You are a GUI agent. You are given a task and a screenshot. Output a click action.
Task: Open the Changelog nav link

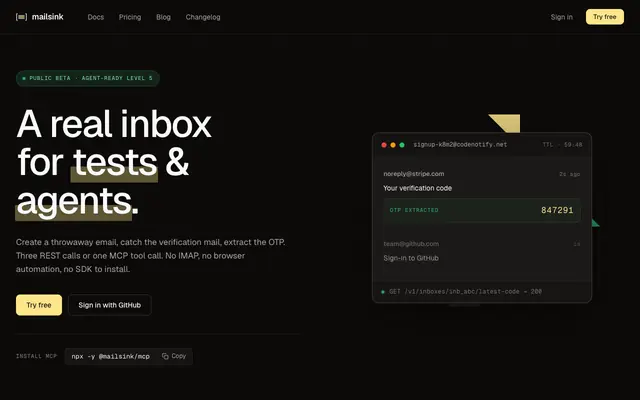pyautogui.click(x=203, y=17)
